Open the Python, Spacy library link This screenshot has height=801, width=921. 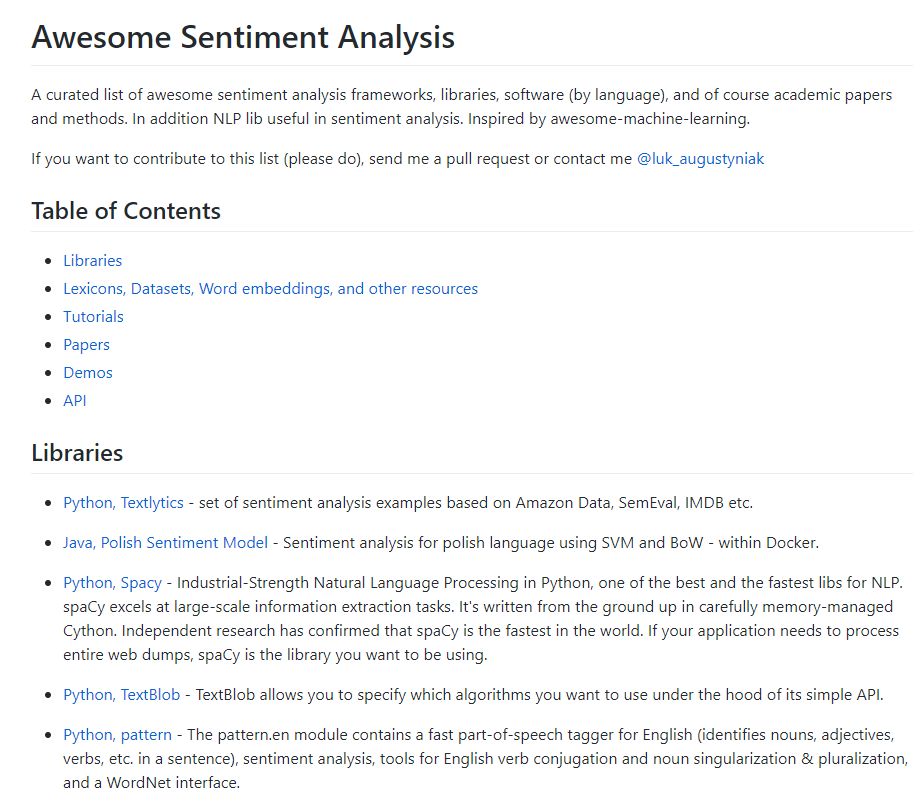[112, 583]
